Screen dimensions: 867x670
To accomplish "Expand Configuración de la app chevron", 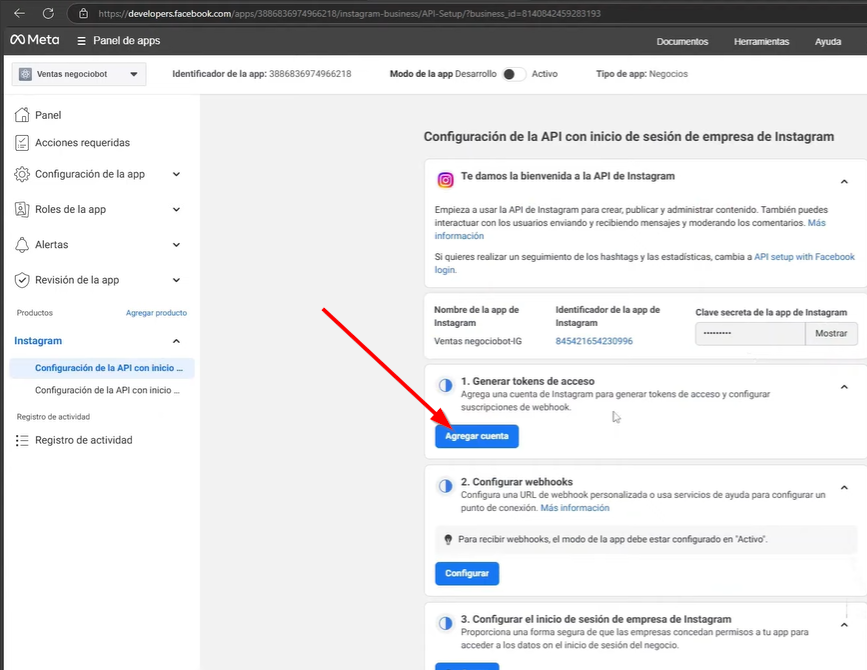I will (176, 174).
